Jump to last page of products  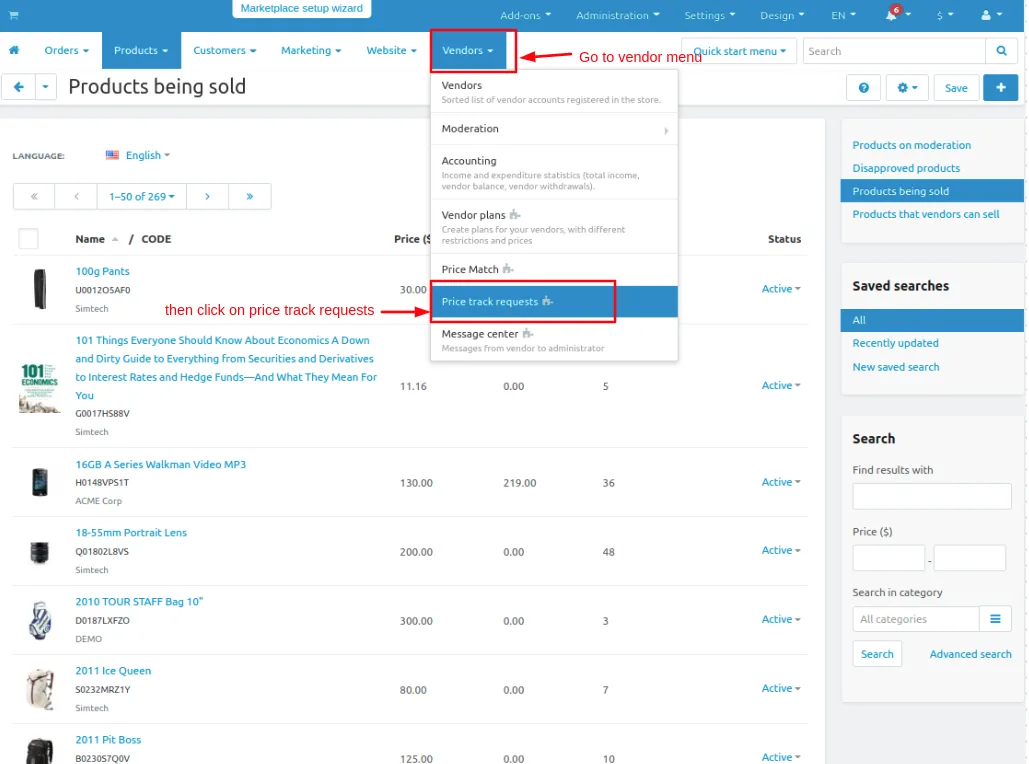point(250,196)
